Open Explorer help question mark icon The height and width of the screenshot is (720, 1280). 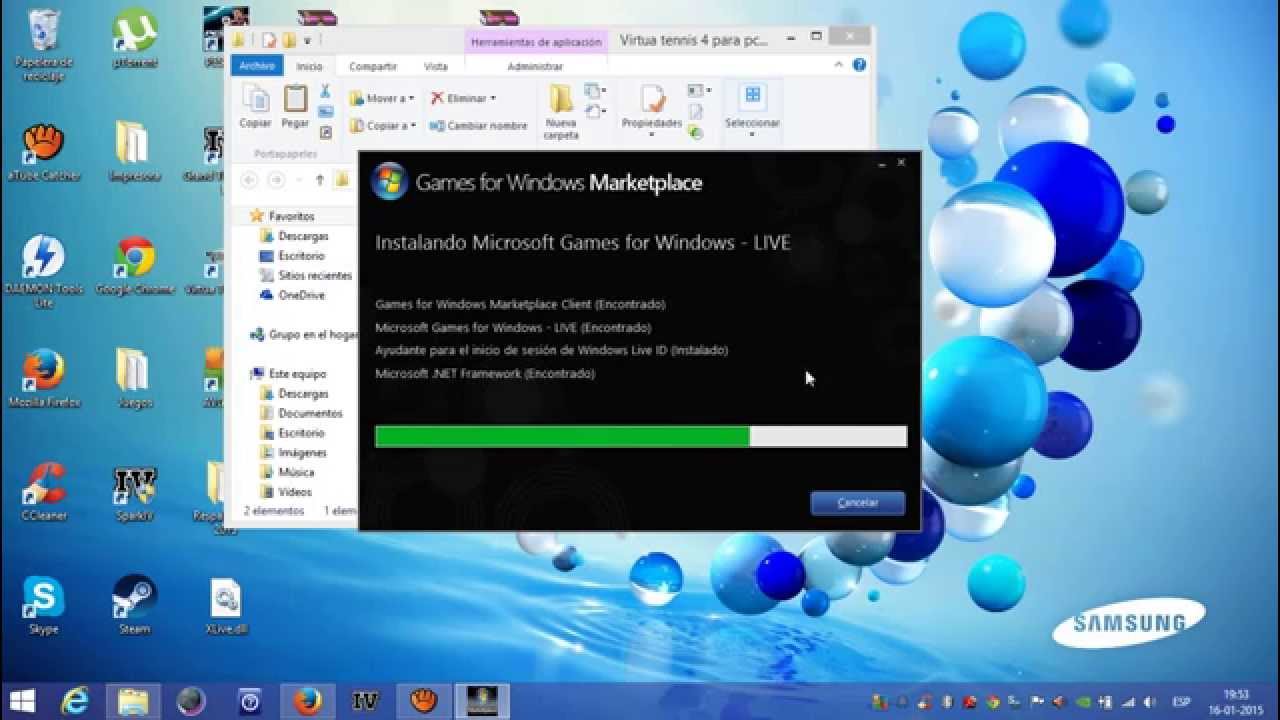(x=859, y=64)
